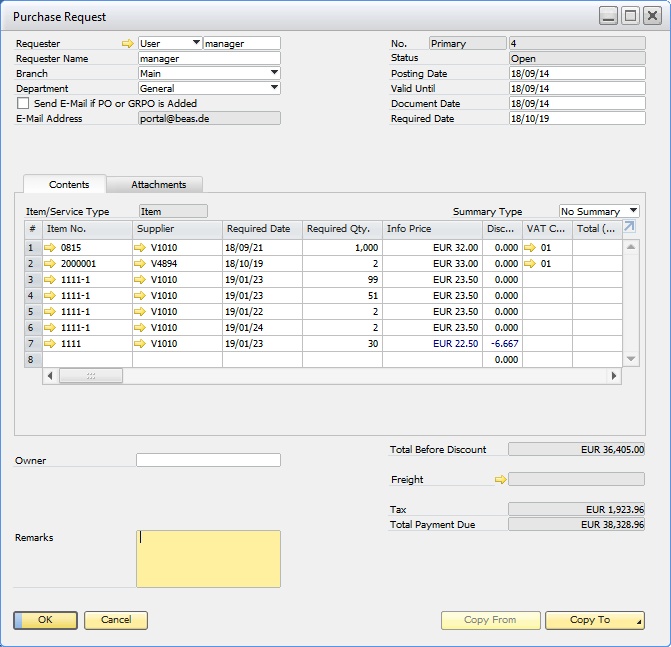Select the Contents tab

click(x=69, y=185)
